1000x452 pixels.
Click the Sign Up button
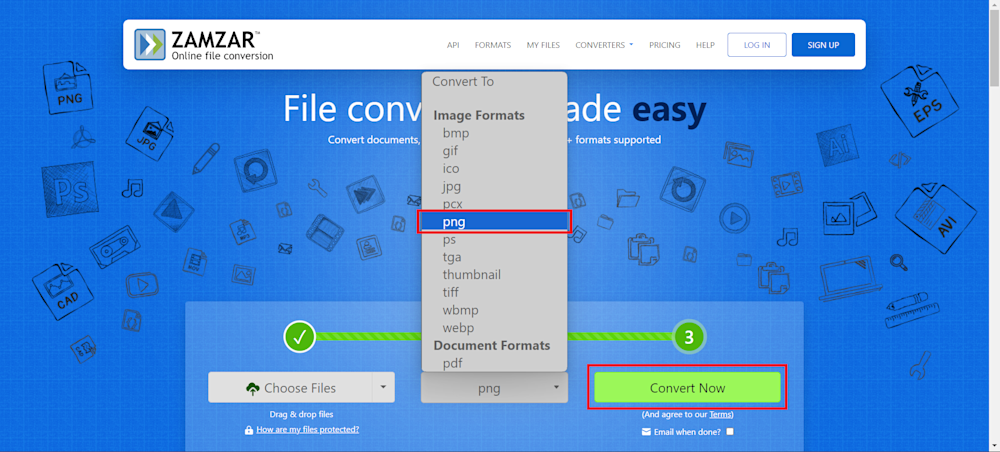[x=823, y=45]
